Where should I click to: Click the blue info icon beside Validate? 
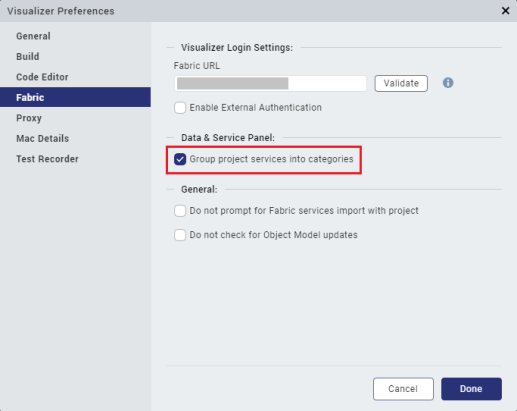[x=448, y=83]
